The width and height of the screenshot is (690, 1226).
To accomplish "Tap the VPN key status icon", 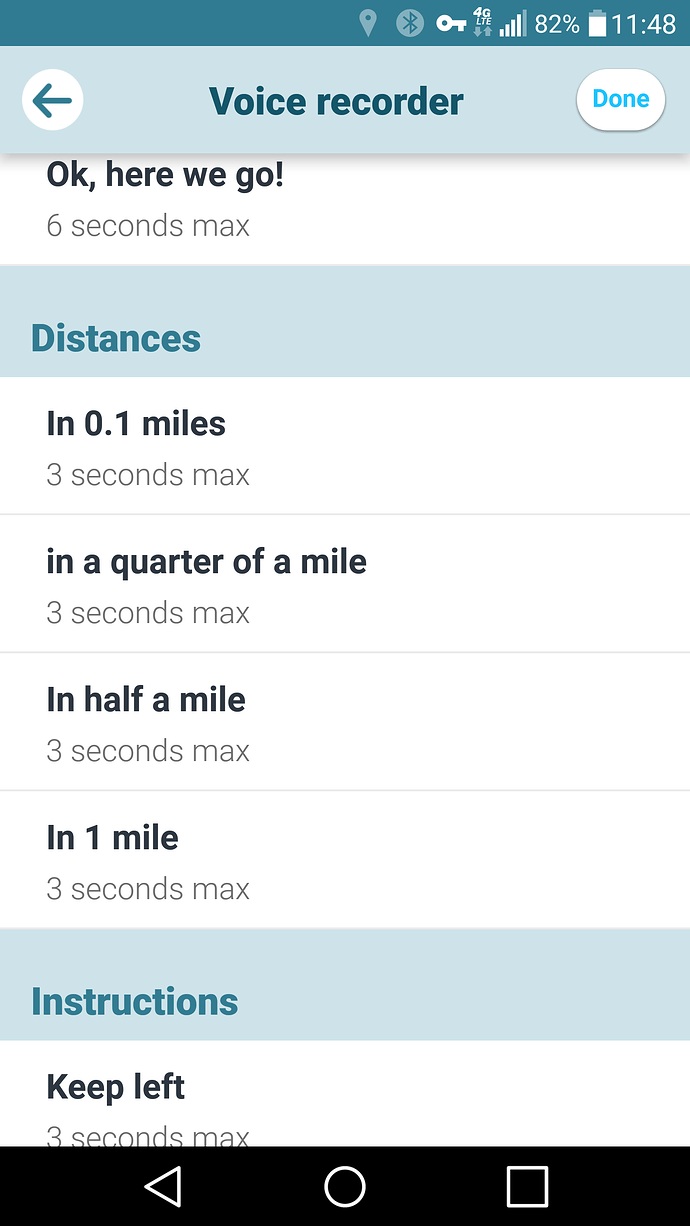I will 451,23.
